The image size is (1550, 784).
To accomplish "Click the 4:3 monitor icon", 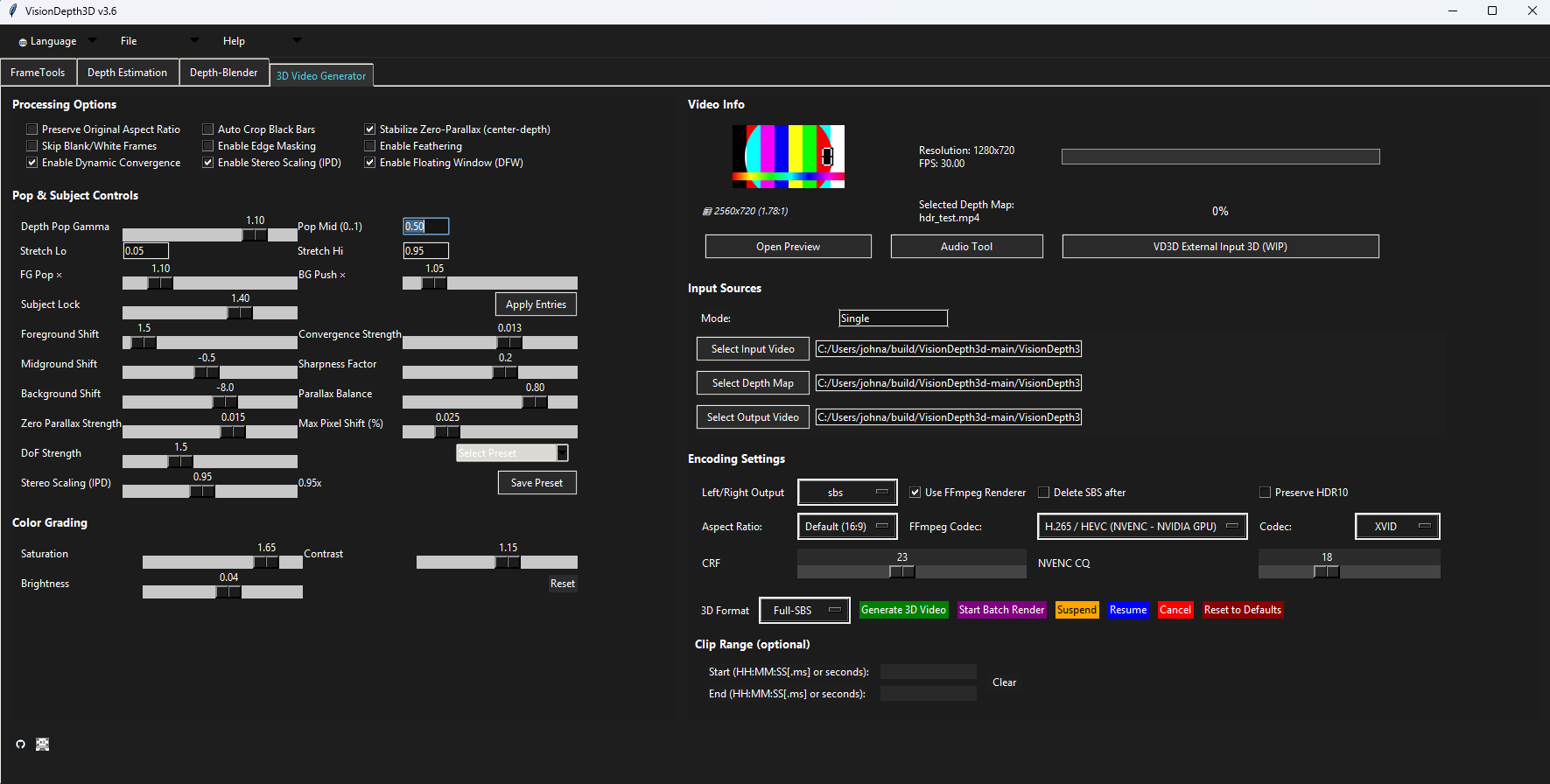I will click(42, 745).
